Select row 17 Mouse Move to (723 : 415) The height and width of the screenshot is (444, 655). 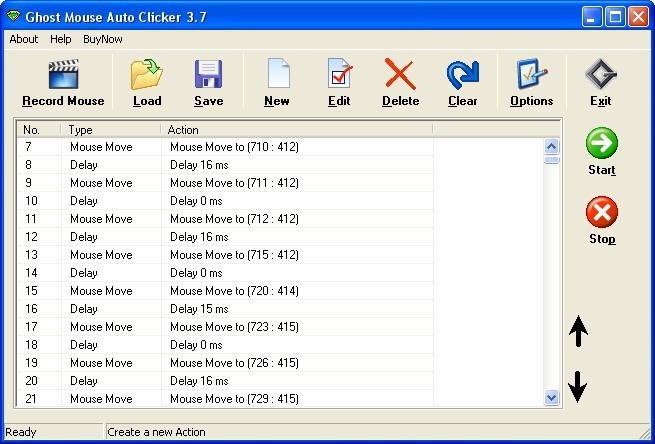[x=225, y=327]
